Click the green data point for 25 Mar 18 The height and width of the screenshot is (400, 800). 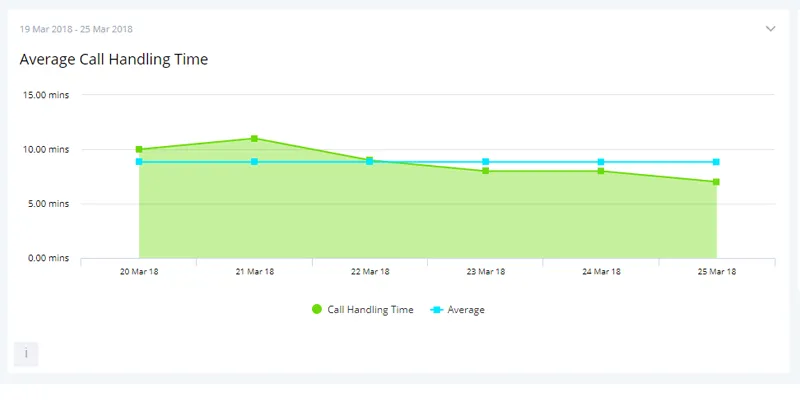pyautogui.click(x=716, y=182)
